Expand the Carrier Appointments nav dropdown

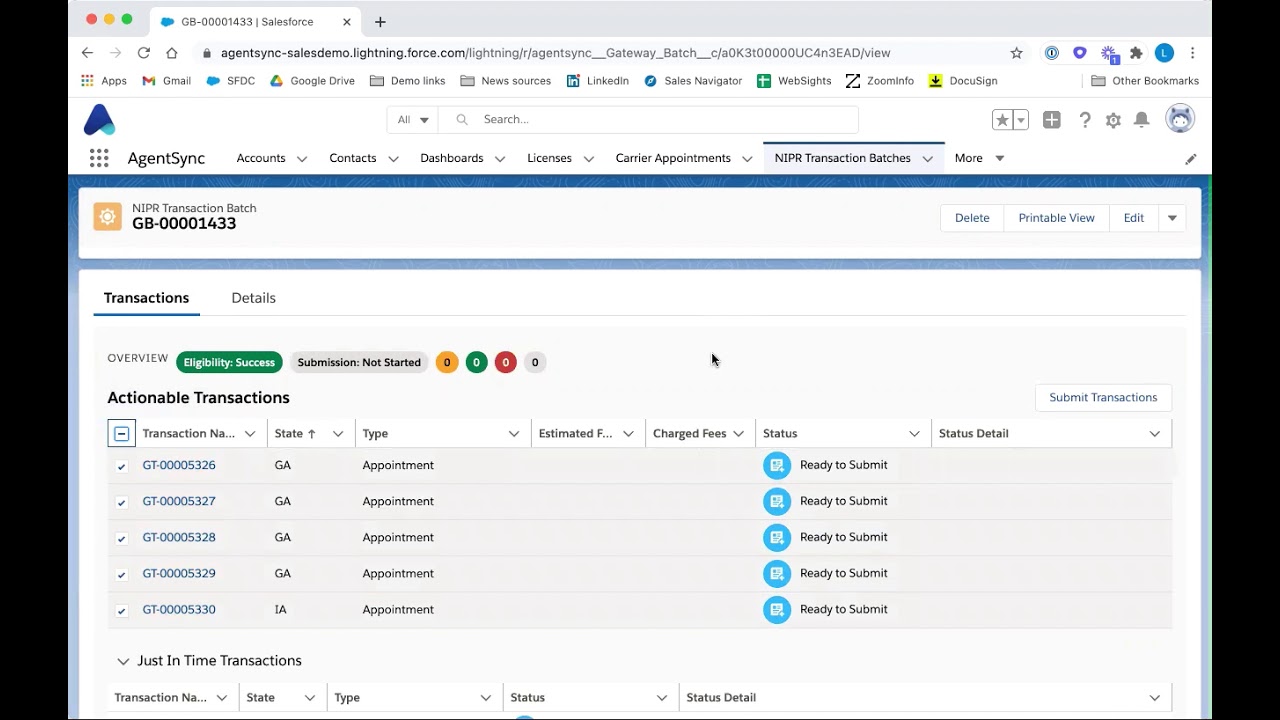click(x=747, y=159)
